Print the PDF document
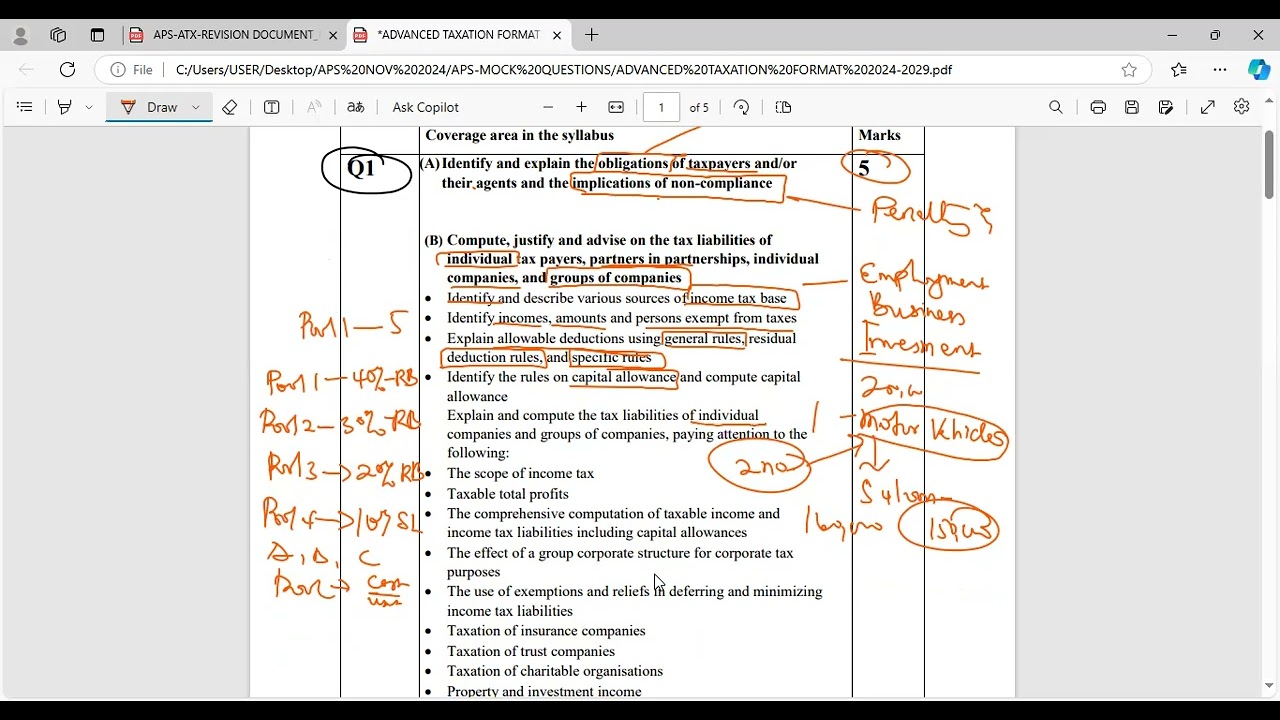 pyautogui.click(x=1098, y=107)
